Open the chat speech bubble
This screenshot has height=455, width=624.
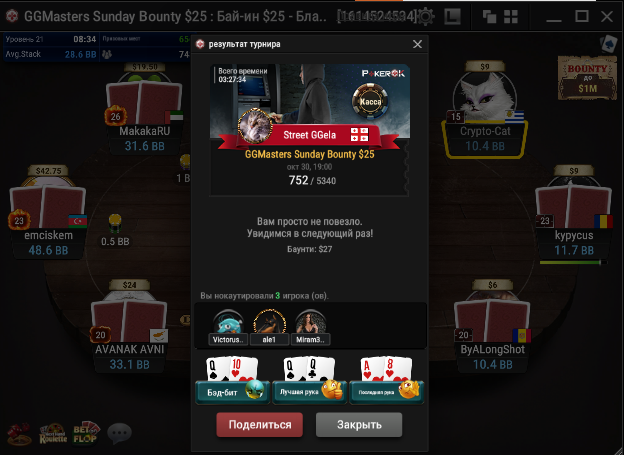pos(119,433)
